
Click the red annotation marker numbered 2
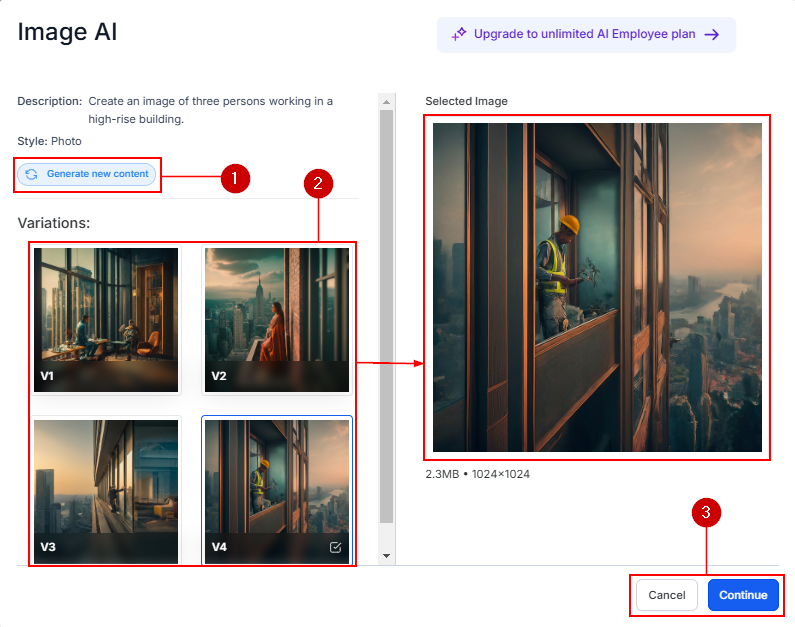(x=317, y=183)
